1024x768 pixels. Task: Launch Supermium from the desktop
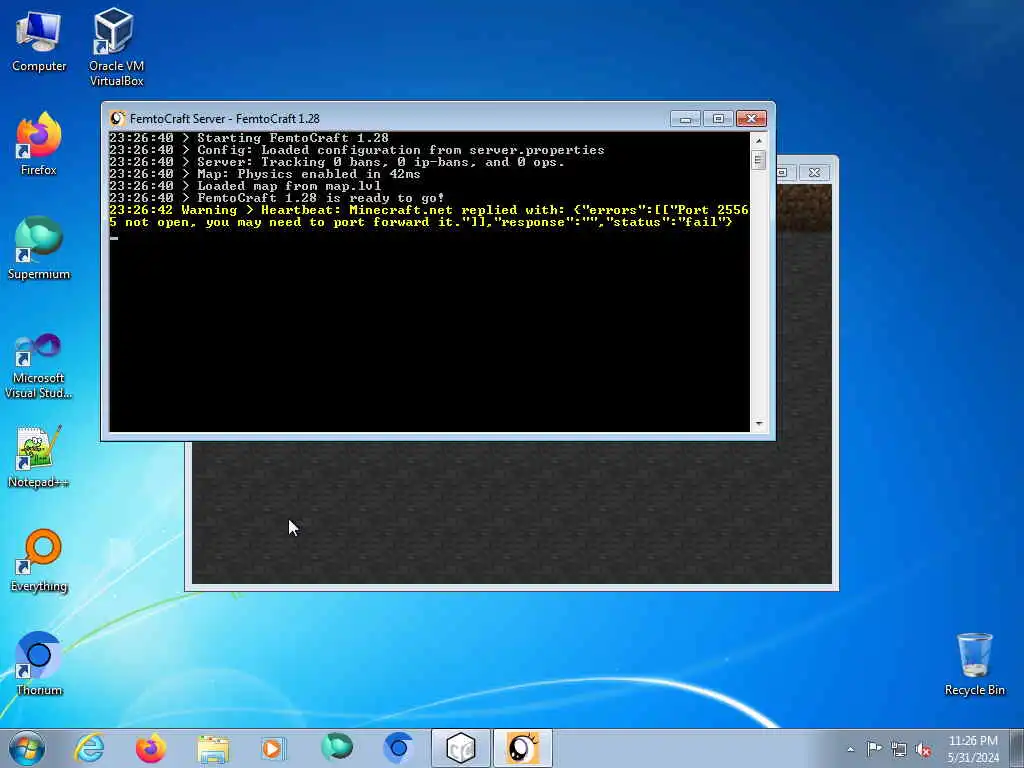[39, 249]
